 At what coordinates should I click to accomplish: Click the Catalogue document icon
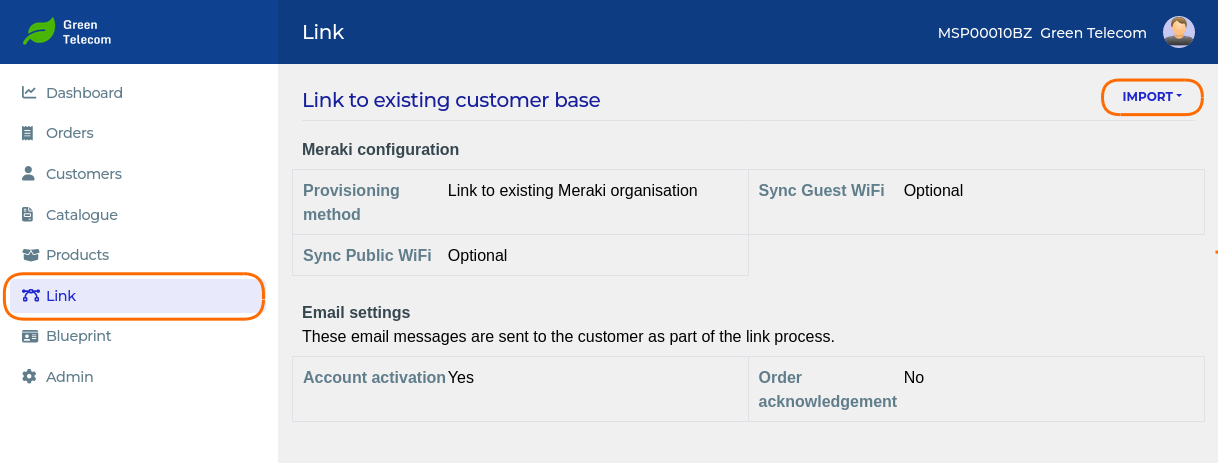(29, 214)
